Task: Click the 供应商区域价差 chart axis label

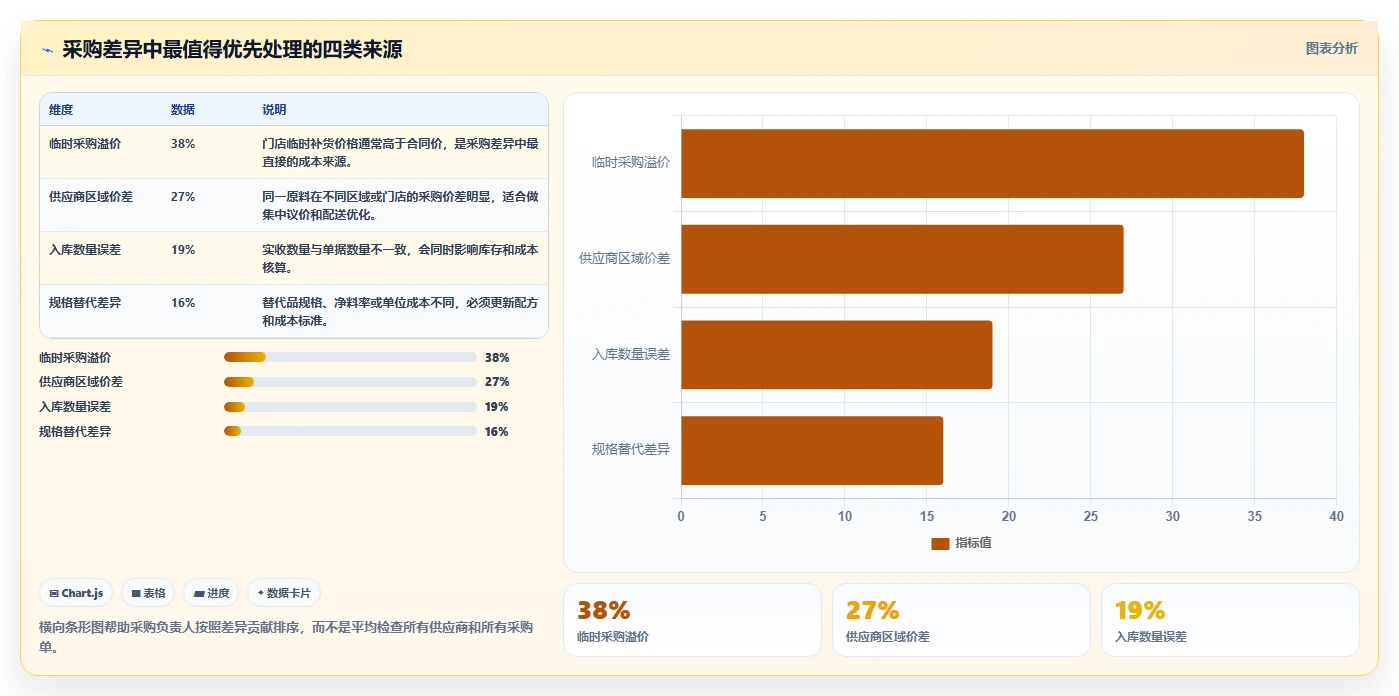Action: point(625,258)
